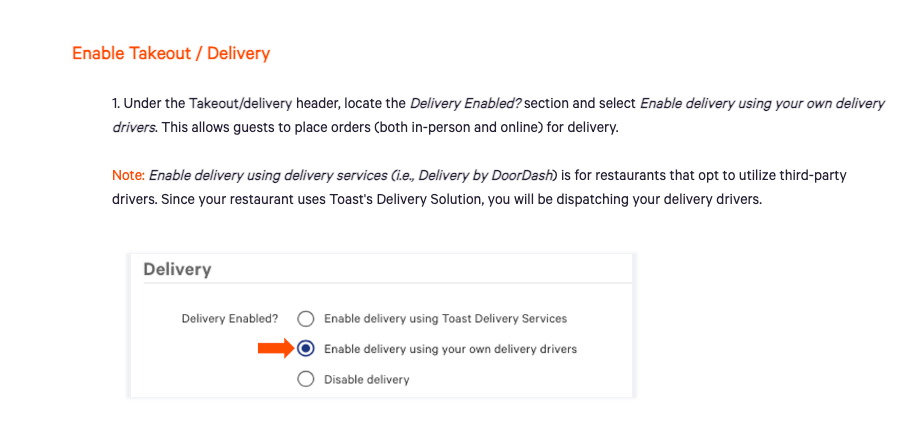Click the 'Delivery' section header in the panel

(177, 269)
